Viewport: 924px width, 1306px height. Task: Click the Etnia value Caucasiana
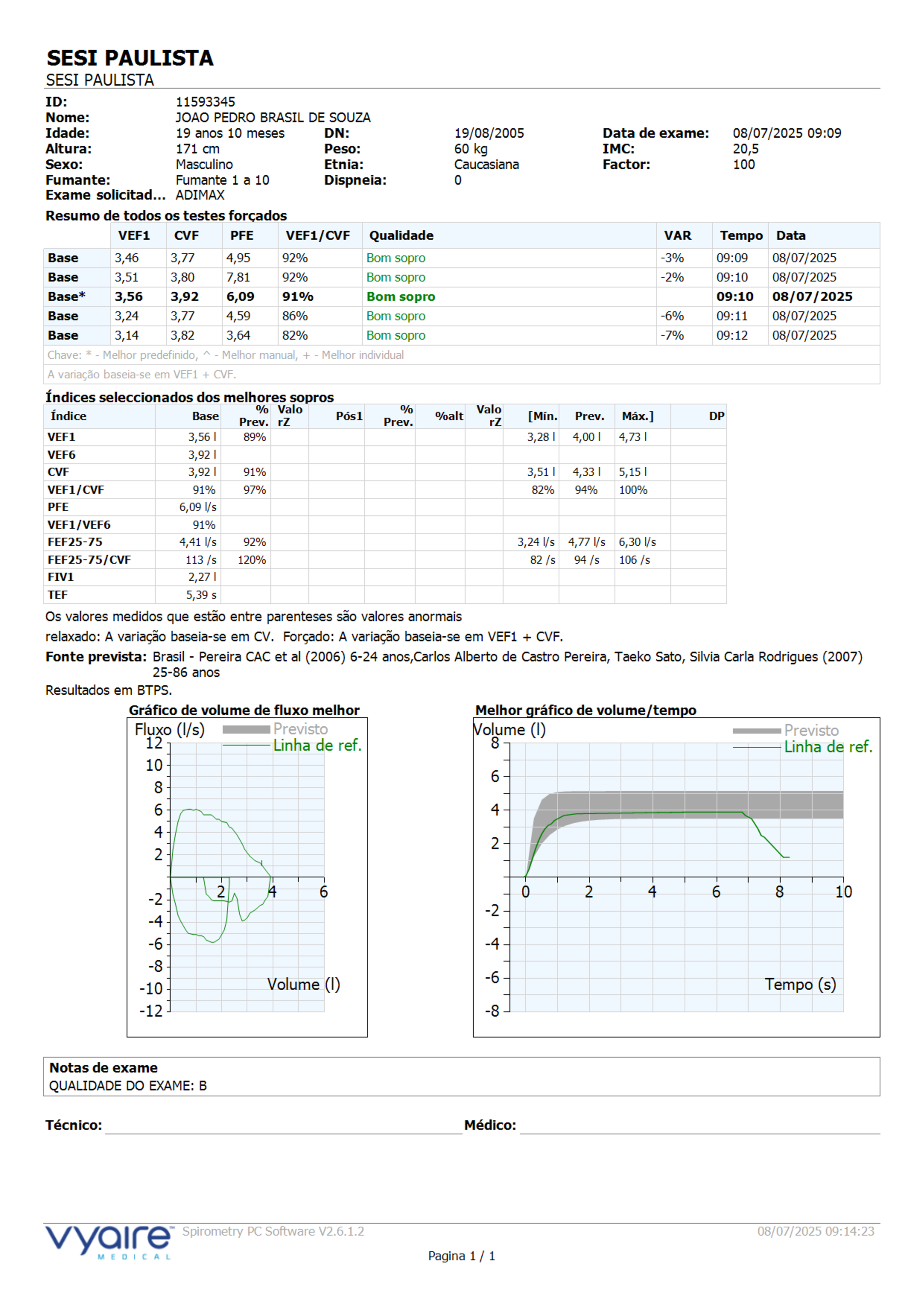pos(486,164)
